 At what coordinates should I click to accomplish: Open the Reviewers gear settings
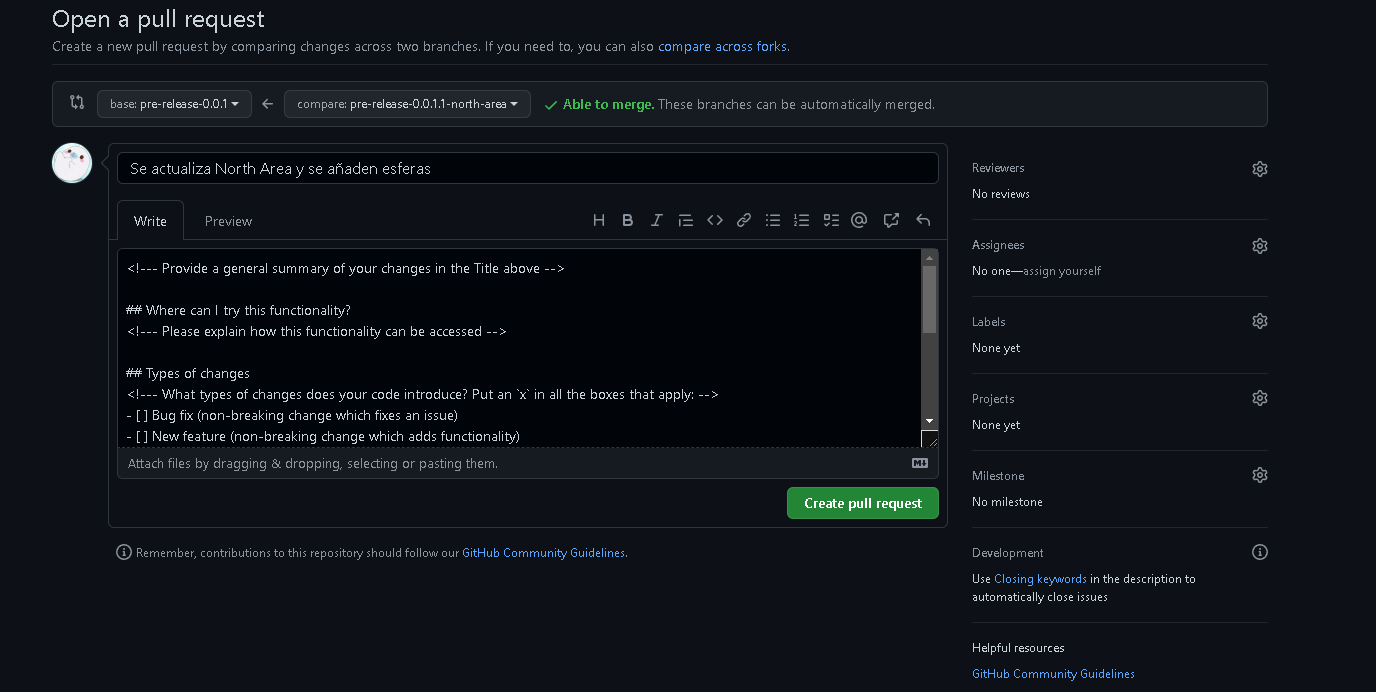(x=1259, y=169)
